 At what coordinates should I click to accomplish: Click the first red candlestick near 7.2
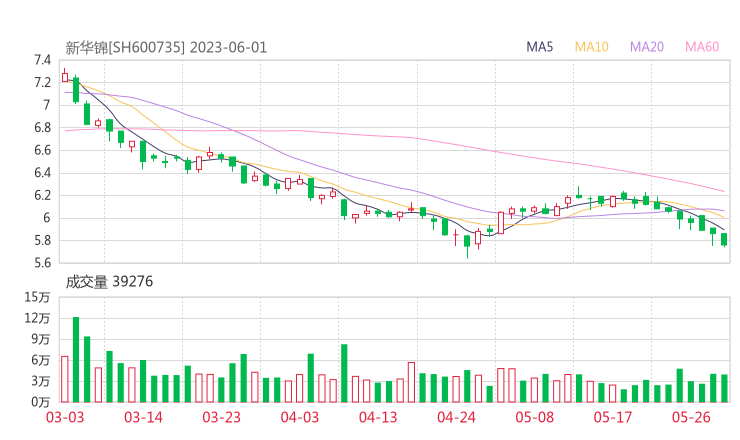pos(65,77)
